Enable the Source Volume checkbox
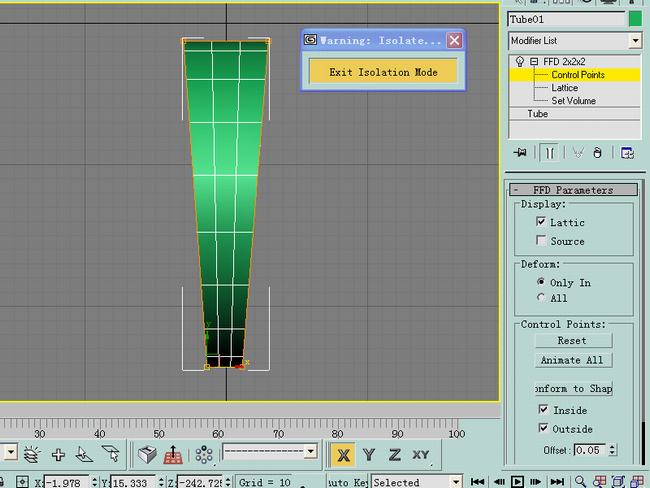 coord(541,240)
